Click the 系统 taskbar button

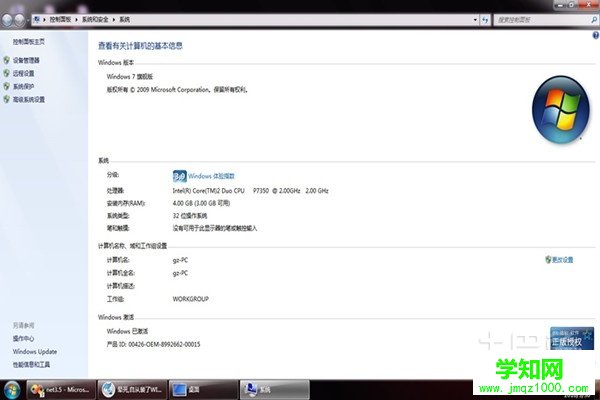click(274, 390)
